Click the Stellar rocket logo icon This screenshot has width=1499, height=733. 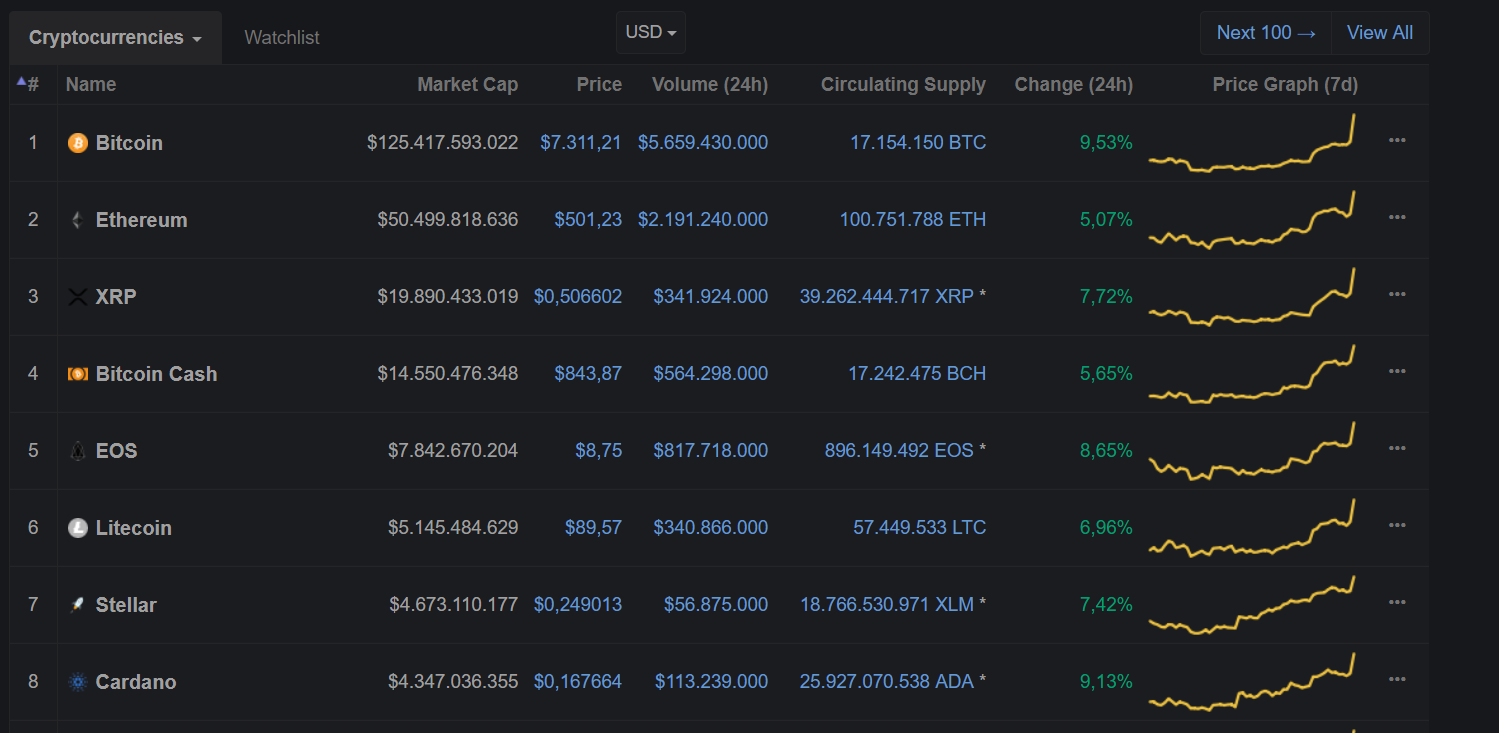(x=77, y=605)
